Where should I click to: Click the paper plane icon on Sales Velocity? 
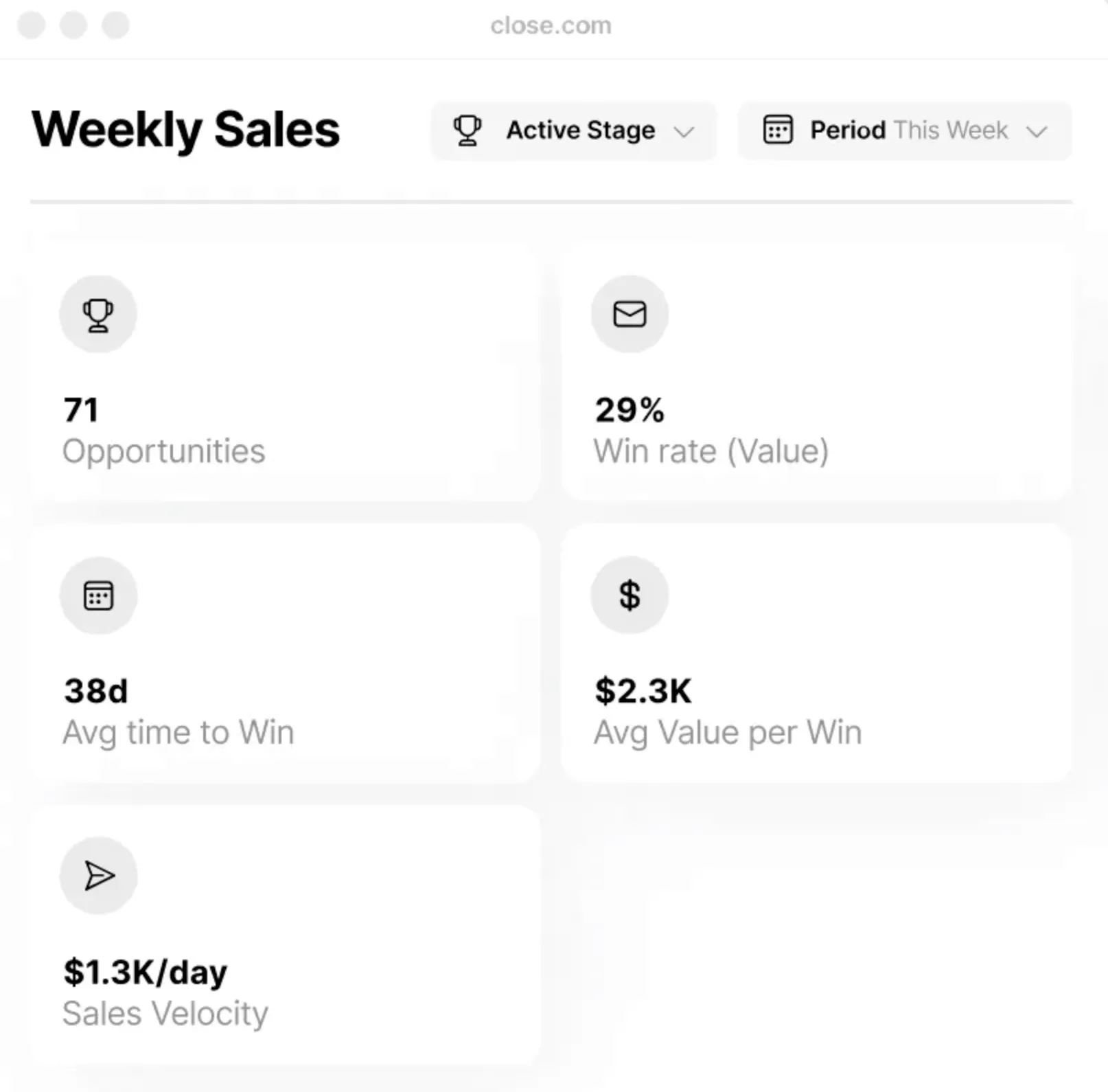98,876
